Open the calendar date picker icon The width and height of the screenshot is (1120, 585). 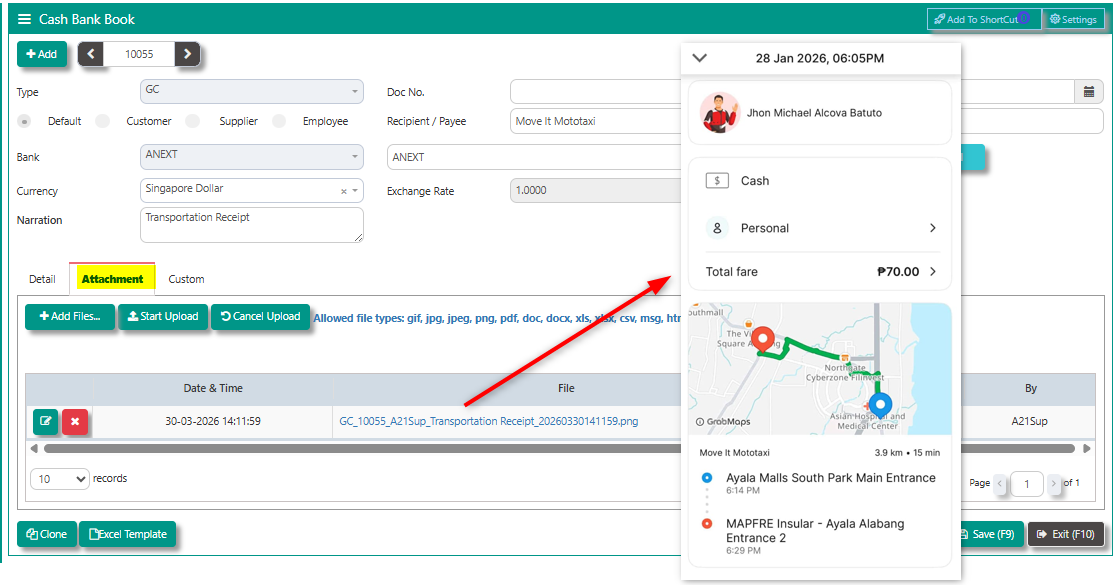click(1089, 91)
